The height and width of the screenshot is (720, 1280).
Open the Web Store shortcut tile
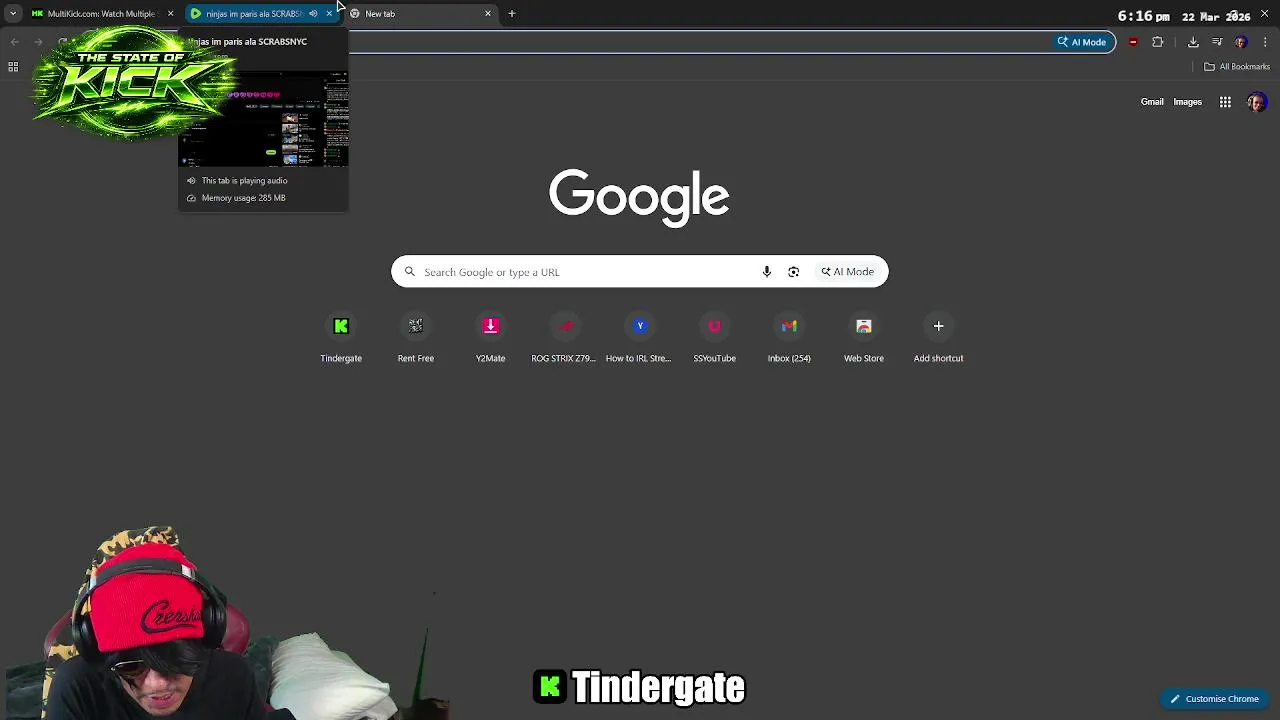[864, 339]
